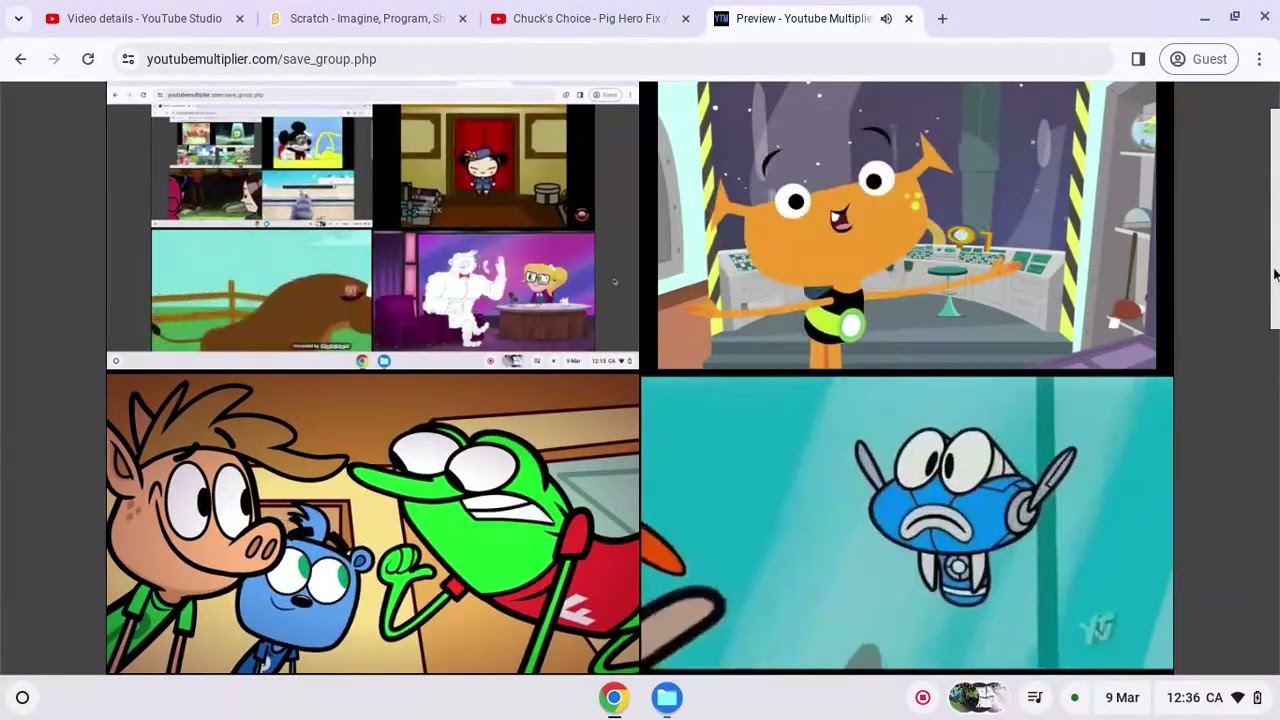The width and height of the screenshot is (1280, 720).
Task: Open Chrome from the shelf
Action: click(614, 698)
